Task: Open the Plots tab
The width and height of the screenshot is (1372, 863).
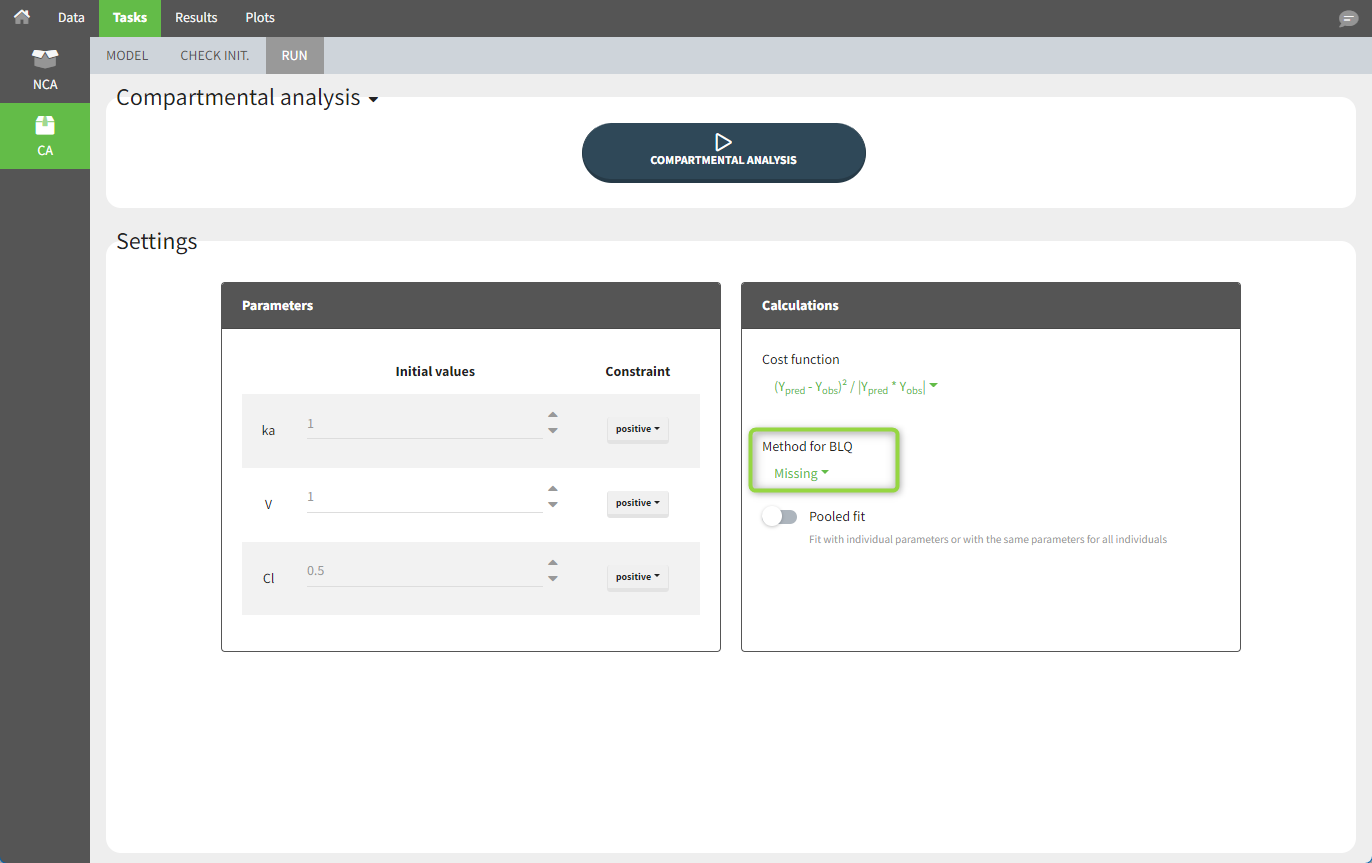Action: click(x=260, y=18)
